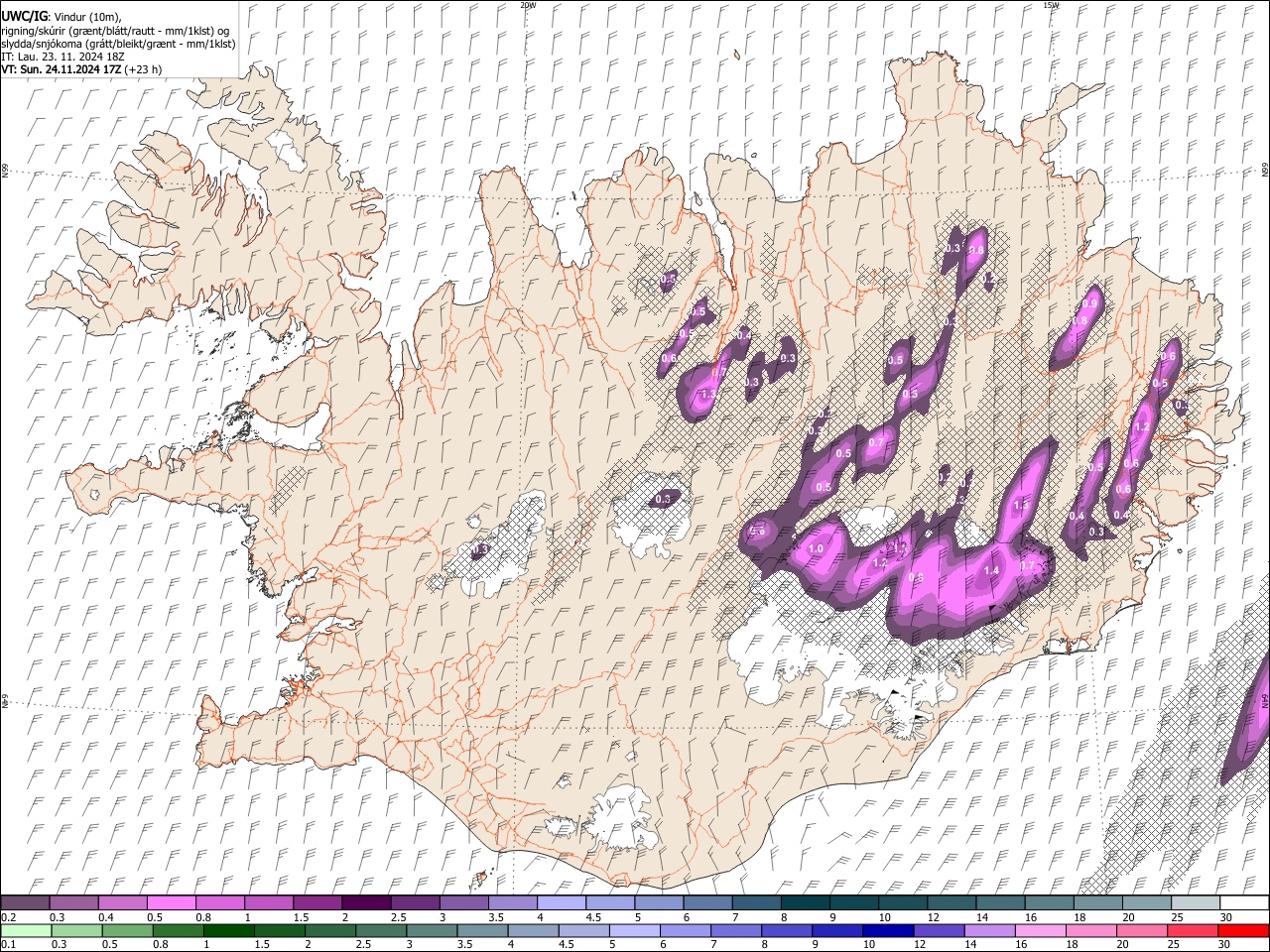Viewport: 1270px width, 952px height.
Task: Click the '1.4' precipitation value on the map
Action: click(x=991, y=570)
